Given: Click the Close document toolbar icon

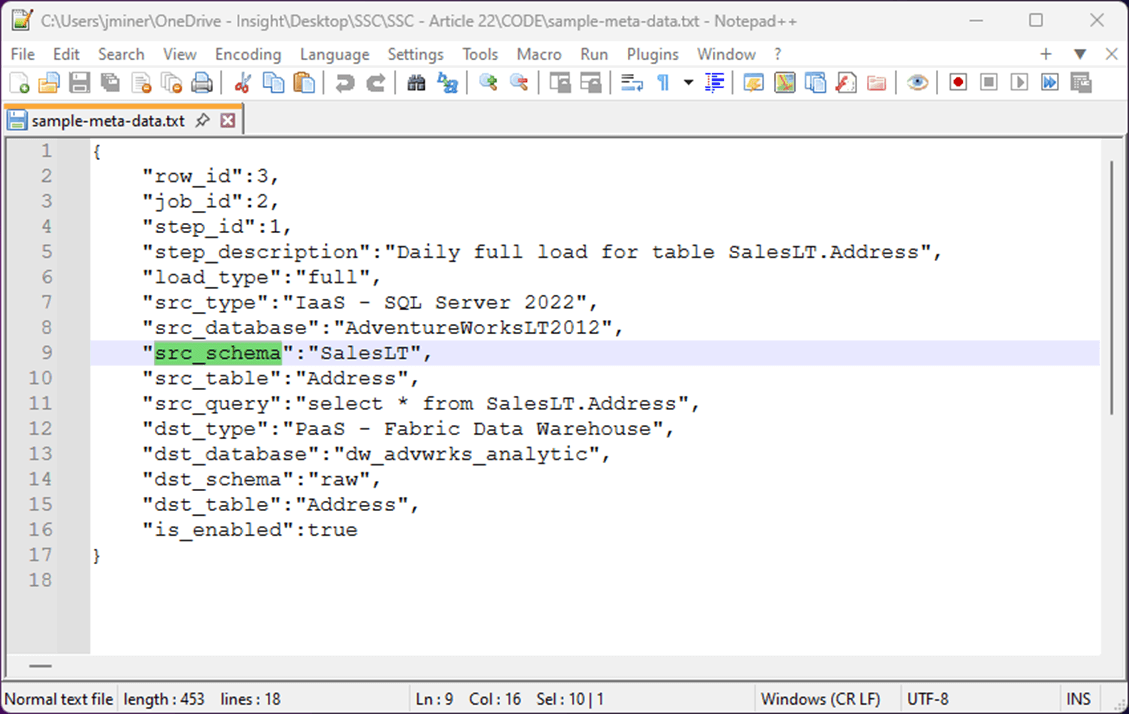Looking at the screenshot, I should tap(141, 83).
